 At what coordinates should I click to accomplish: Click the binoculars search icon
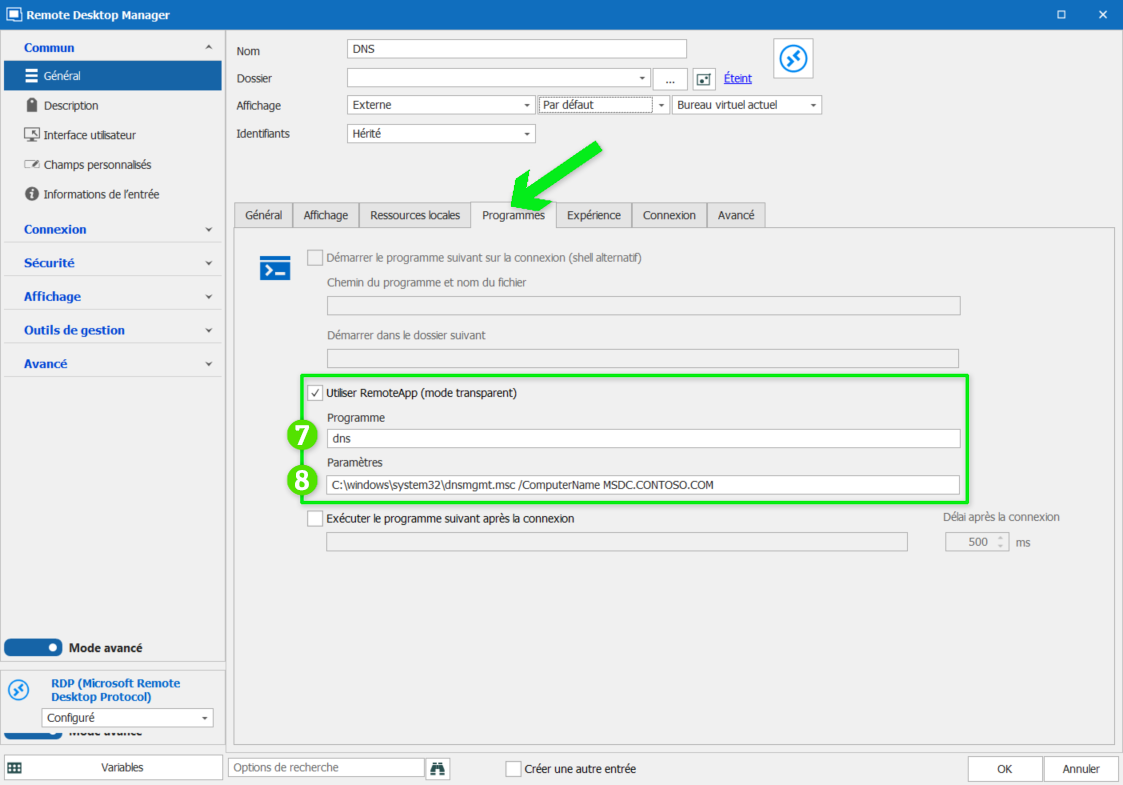(437, 768)
